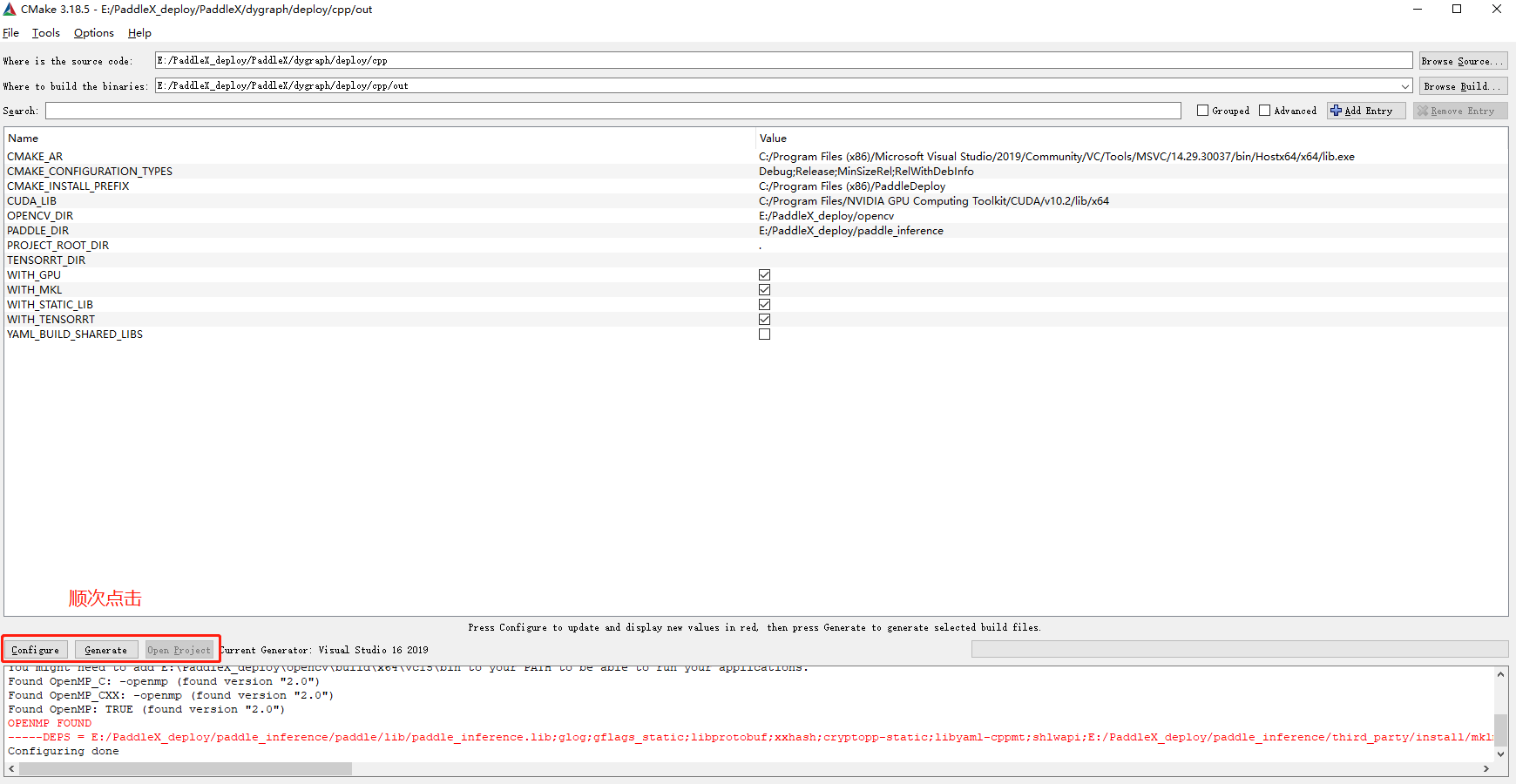Toggle the WITH_TENSORRT checkbox
Screen dimensions: 1516x784
point(764,320)
